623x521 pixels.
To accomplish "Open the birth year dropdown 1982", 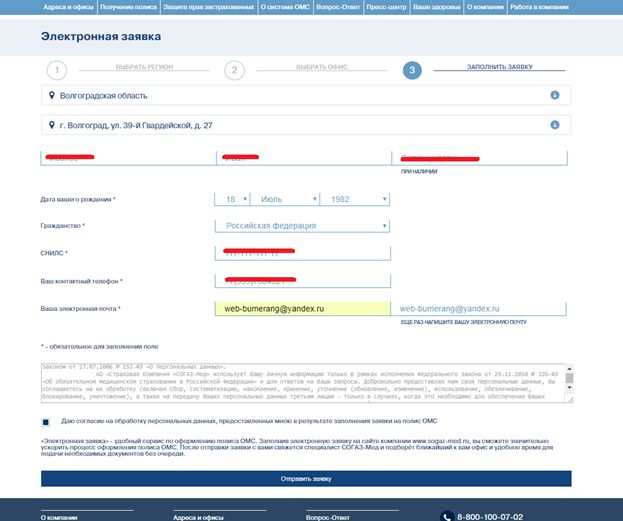I will pos(353,199).
